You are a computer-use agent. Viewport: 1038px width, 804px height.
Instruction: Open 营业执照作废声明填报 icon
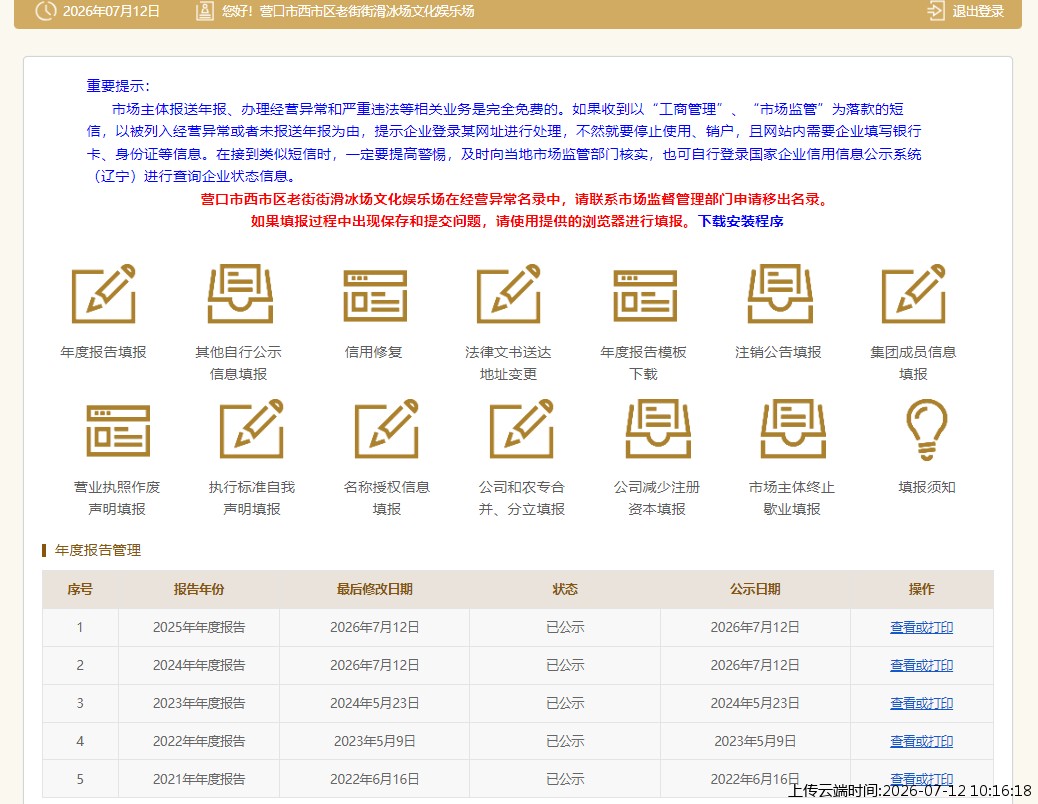(118, 431)
